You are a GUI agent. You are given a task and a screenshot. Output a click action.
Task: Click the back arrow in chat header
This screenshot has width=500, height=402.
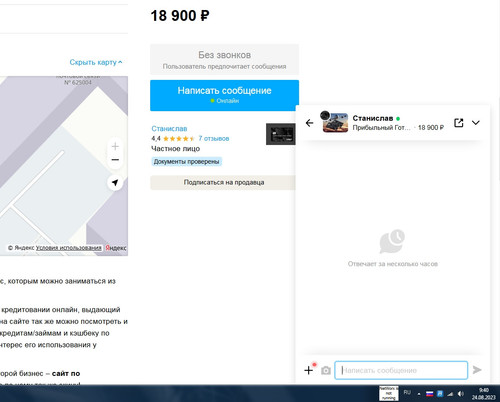309,123
